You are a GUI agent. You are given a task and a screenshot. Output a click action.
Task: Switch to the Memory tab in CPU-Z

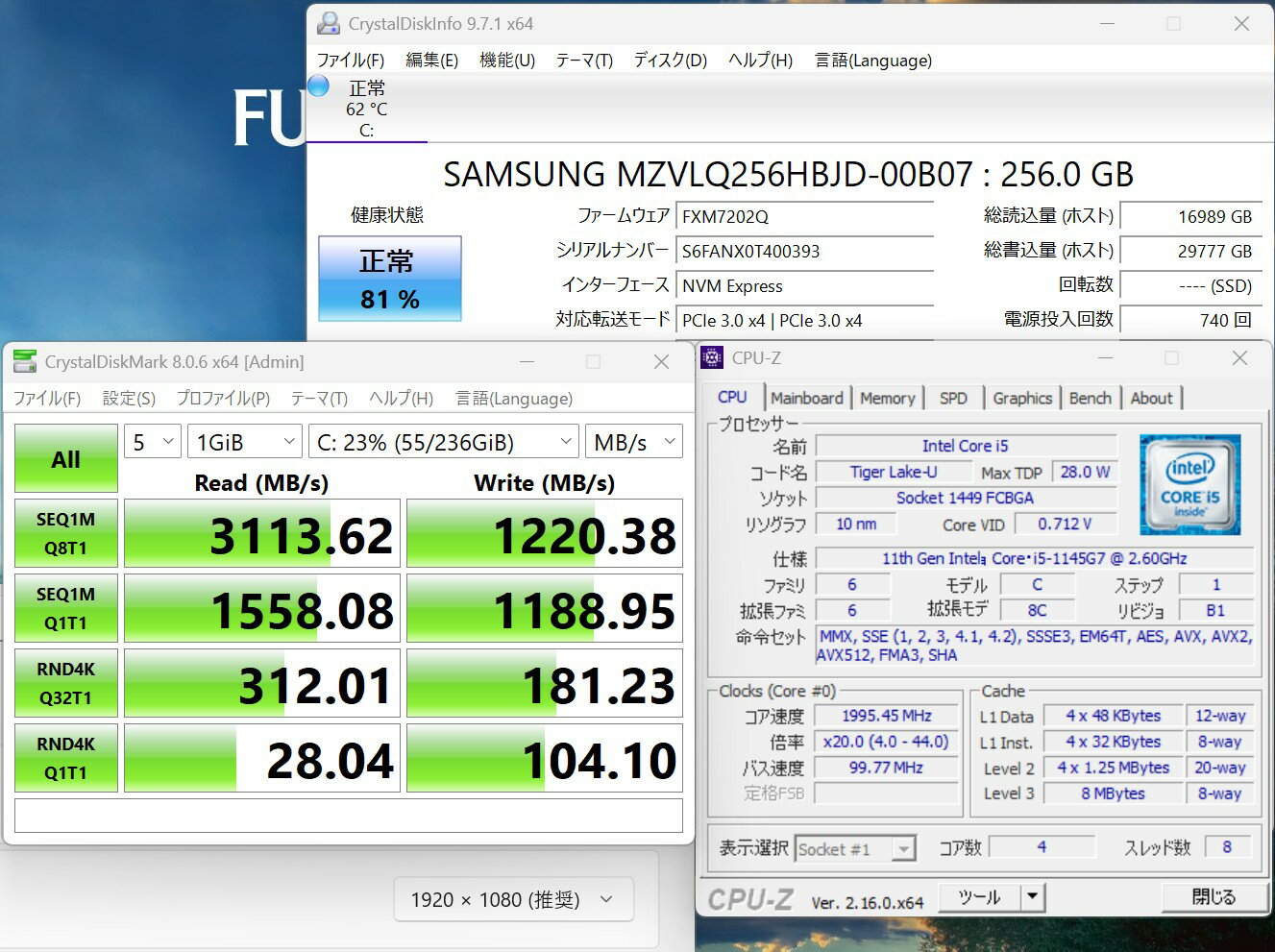click(x=887, y=398)
